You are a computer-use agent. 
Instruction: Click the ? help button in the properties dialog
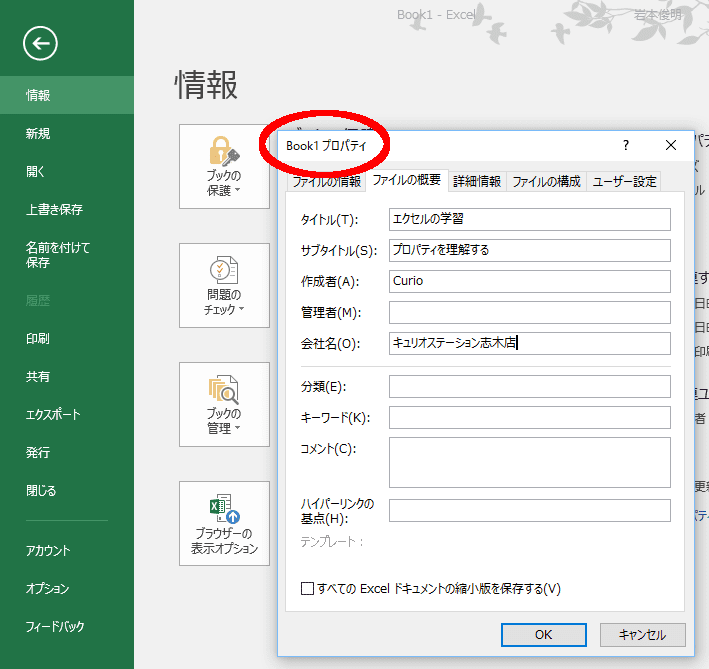coord(626,146)
